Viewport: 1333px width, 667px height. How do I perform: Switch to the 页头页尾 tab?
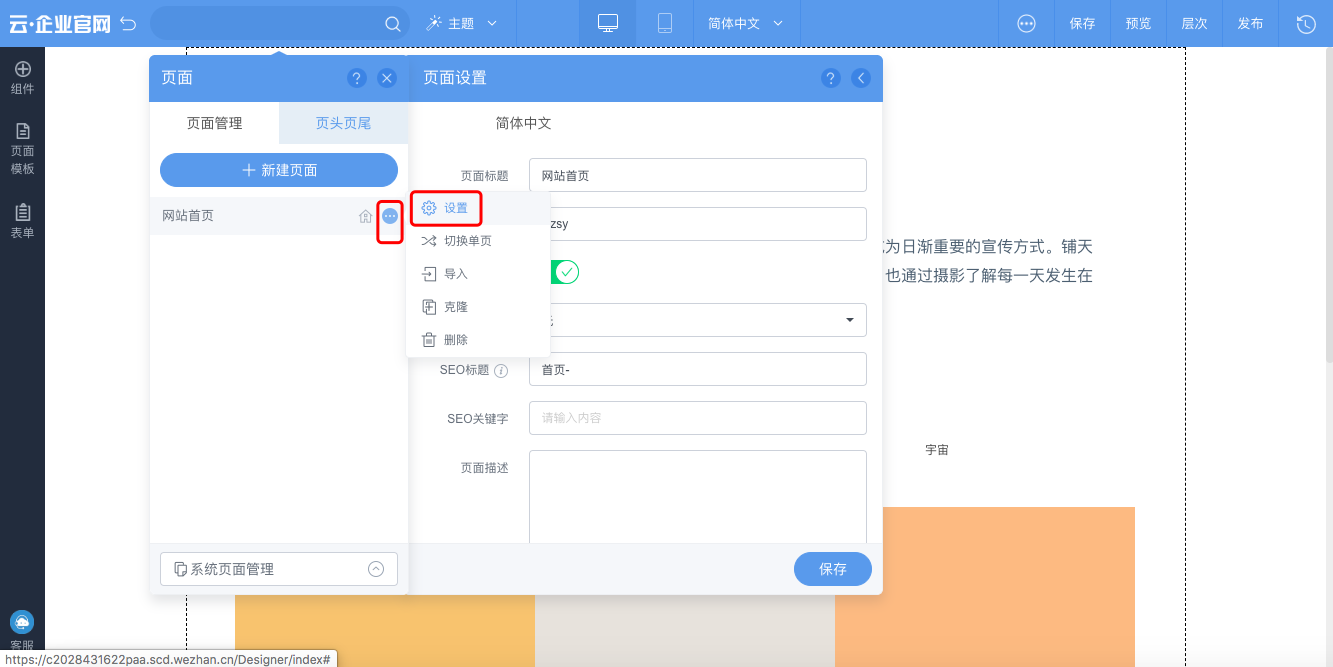point(343,124)
